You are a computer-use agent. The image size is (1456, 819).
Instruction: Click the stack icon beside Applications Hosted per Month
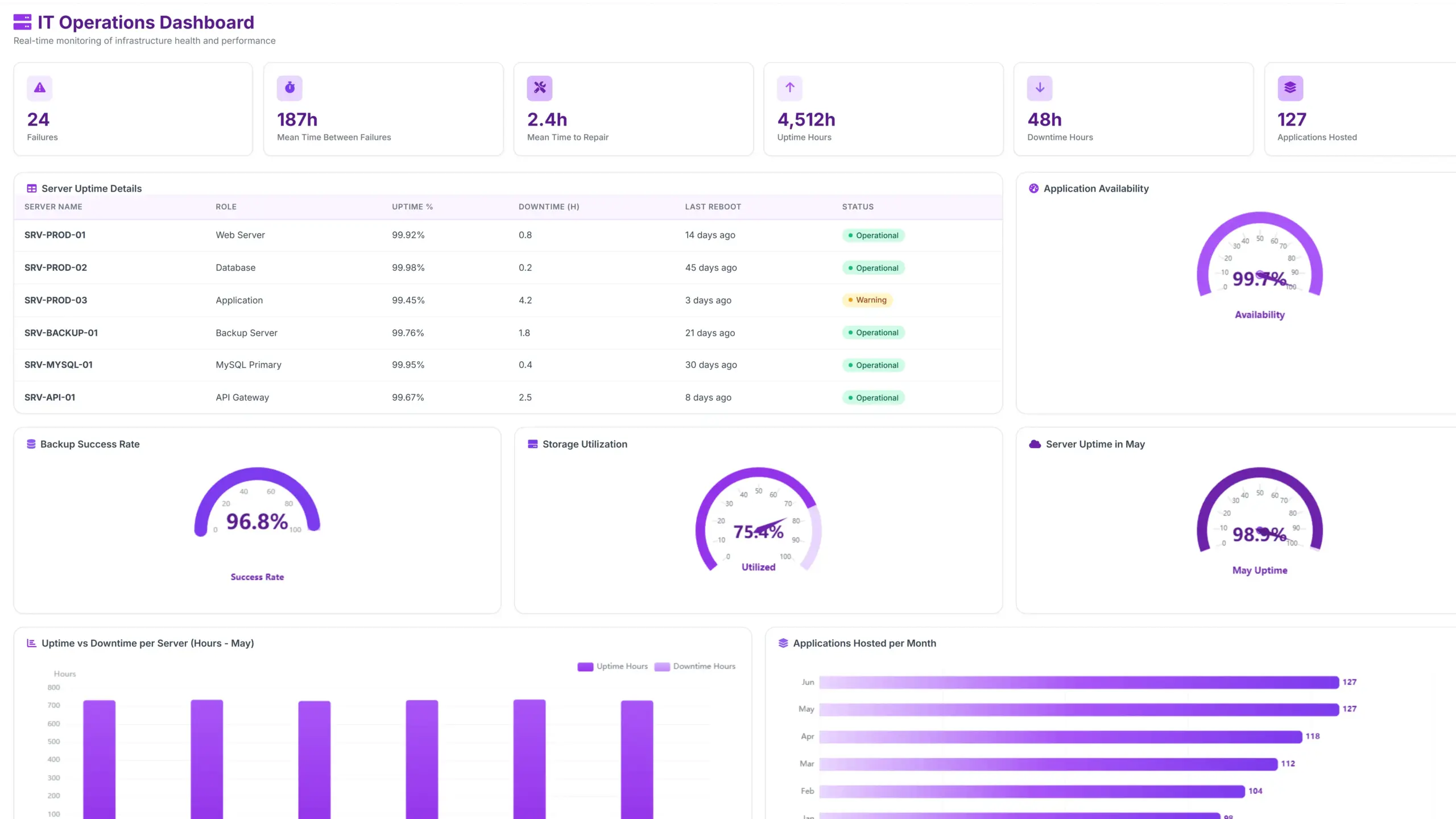(783, 643)
